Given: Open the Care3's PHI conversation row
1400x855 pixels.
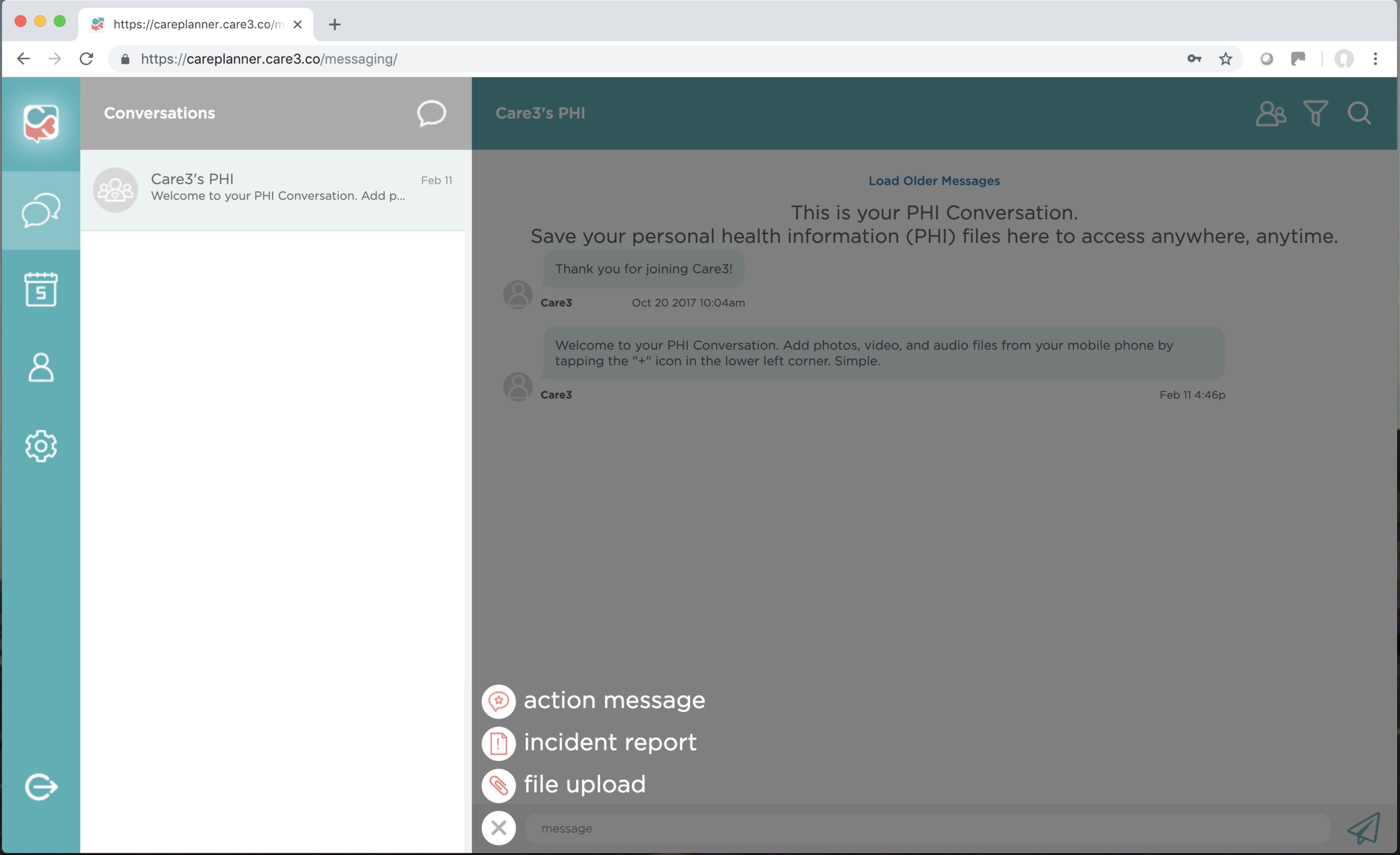Looking at the screenshot, I should tap(273, 190).
